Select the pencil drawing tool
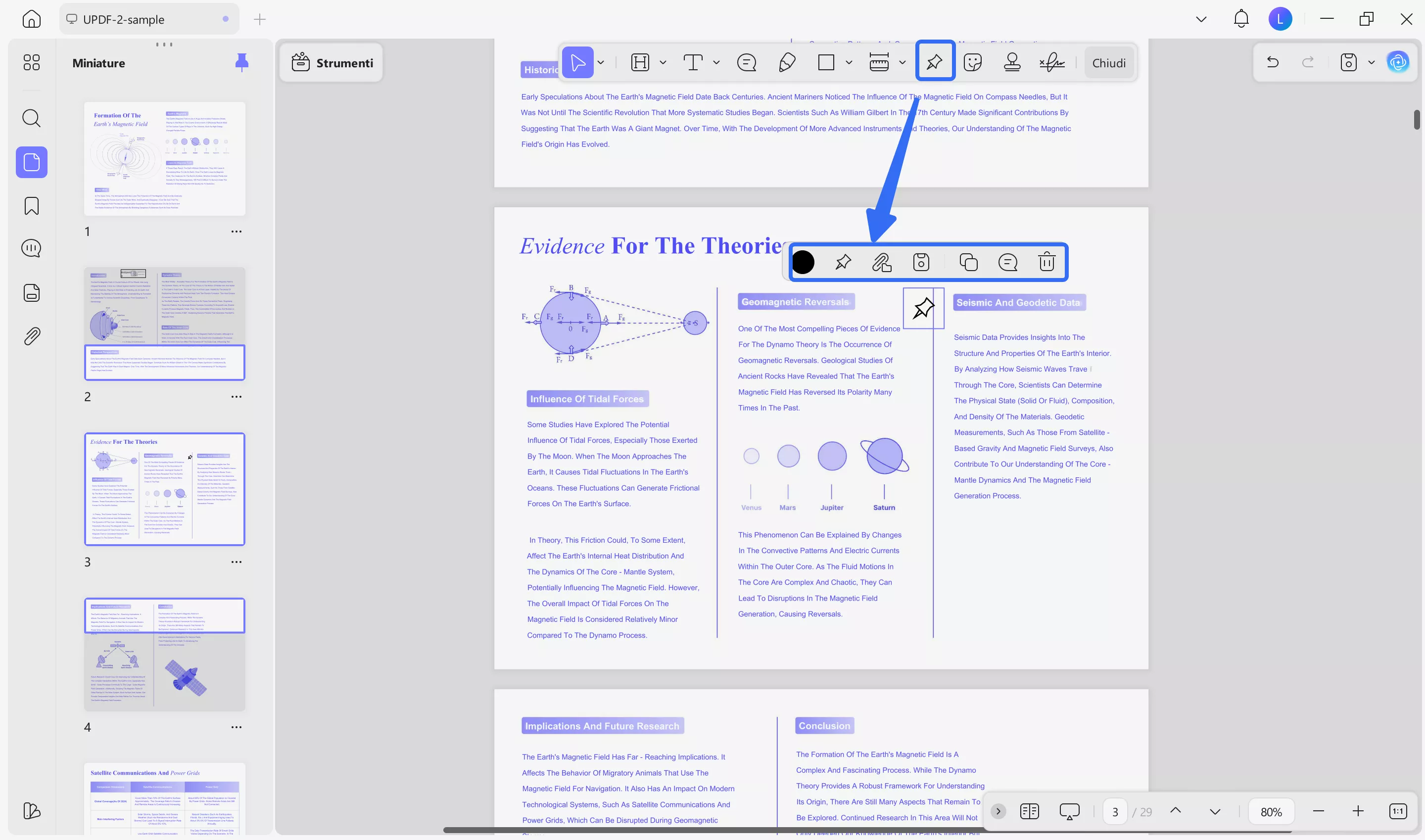 (787, 62)
